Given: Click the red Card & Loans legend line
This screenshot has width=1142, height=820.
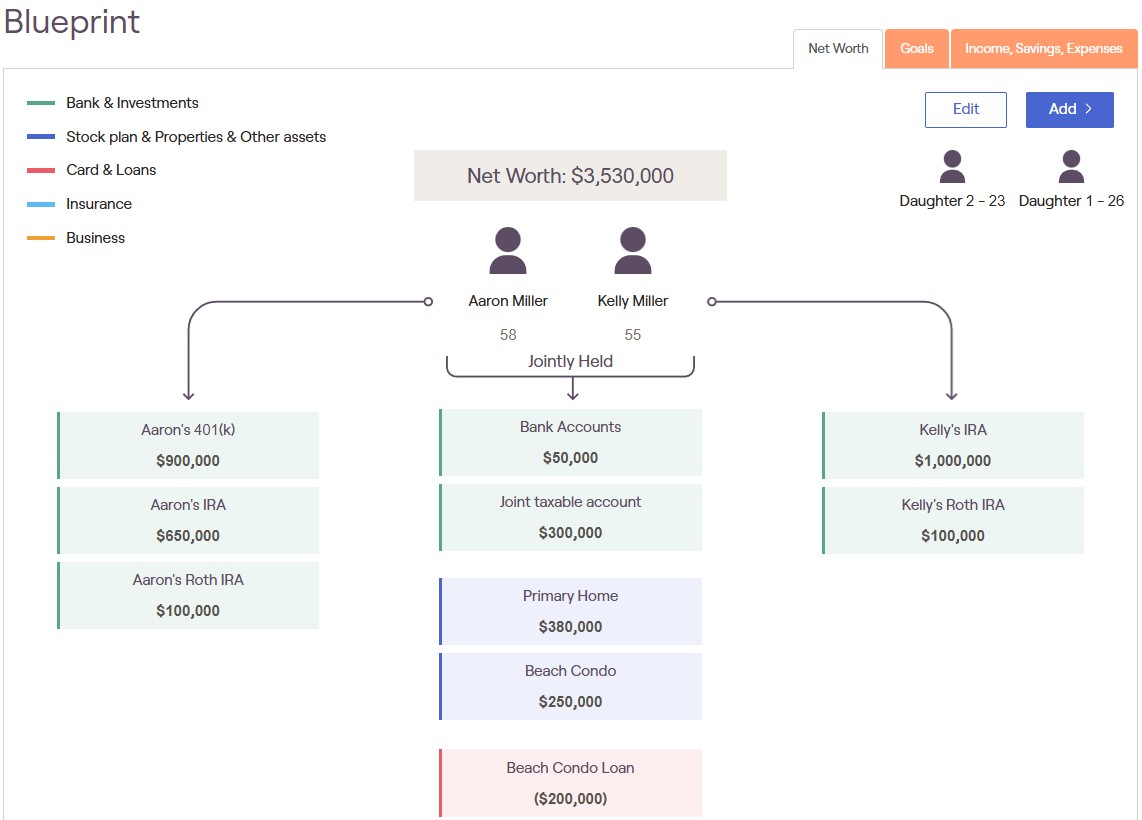Looking at the screenshot, I should [x=41, y=171].
